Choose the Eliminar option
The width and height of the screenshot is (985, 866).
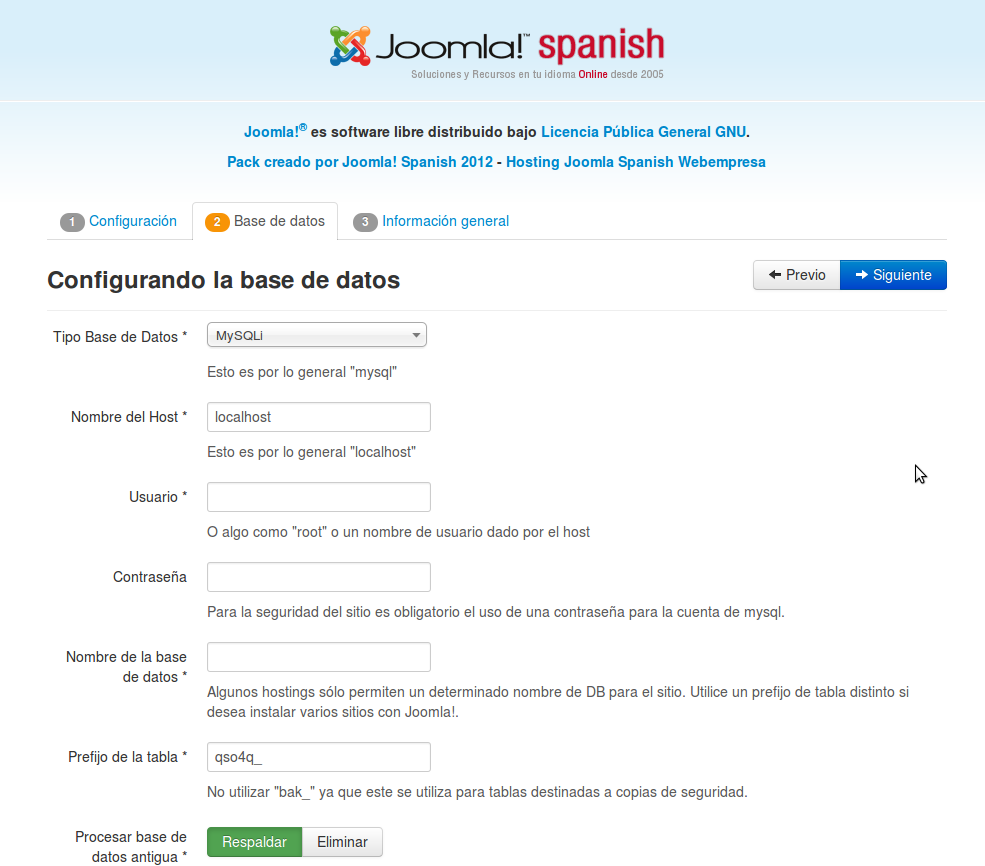(342, 842)
